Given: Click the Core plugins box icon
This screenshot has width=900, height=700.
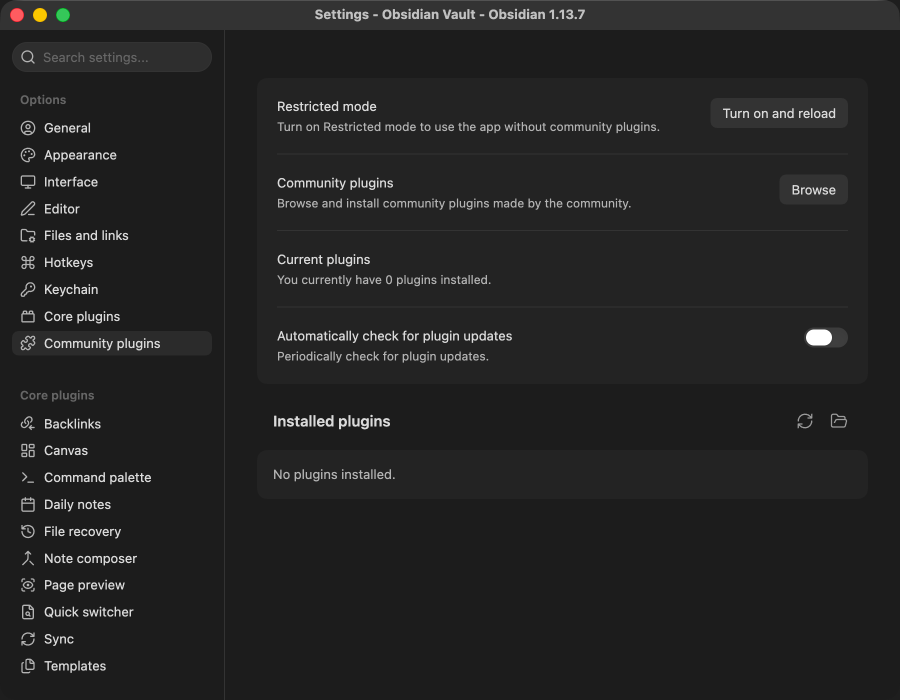Looking at the screenshot, I should (28, 316).
